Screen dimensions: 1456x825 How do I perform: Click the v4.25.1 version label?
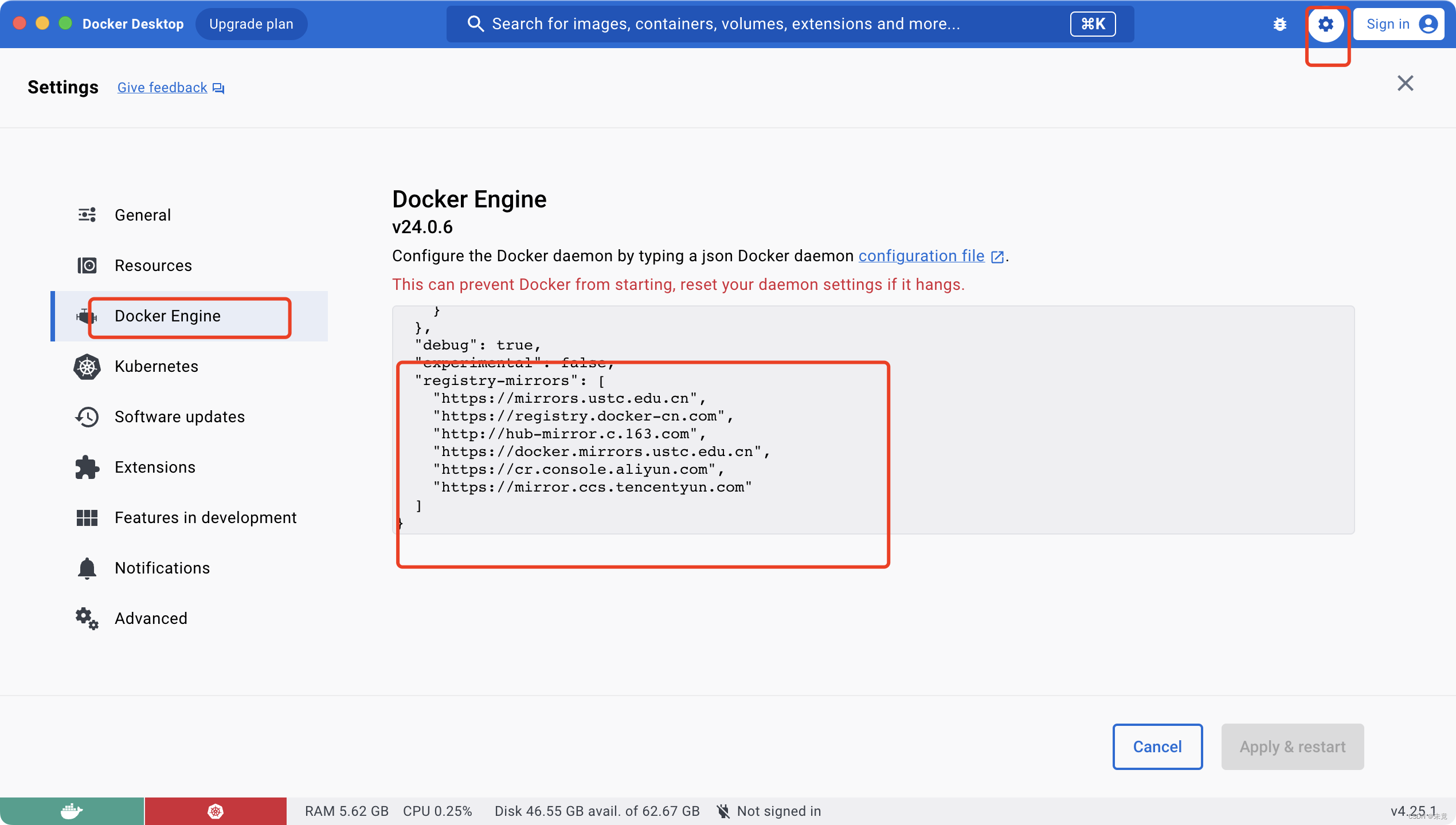pos(1412,811)
